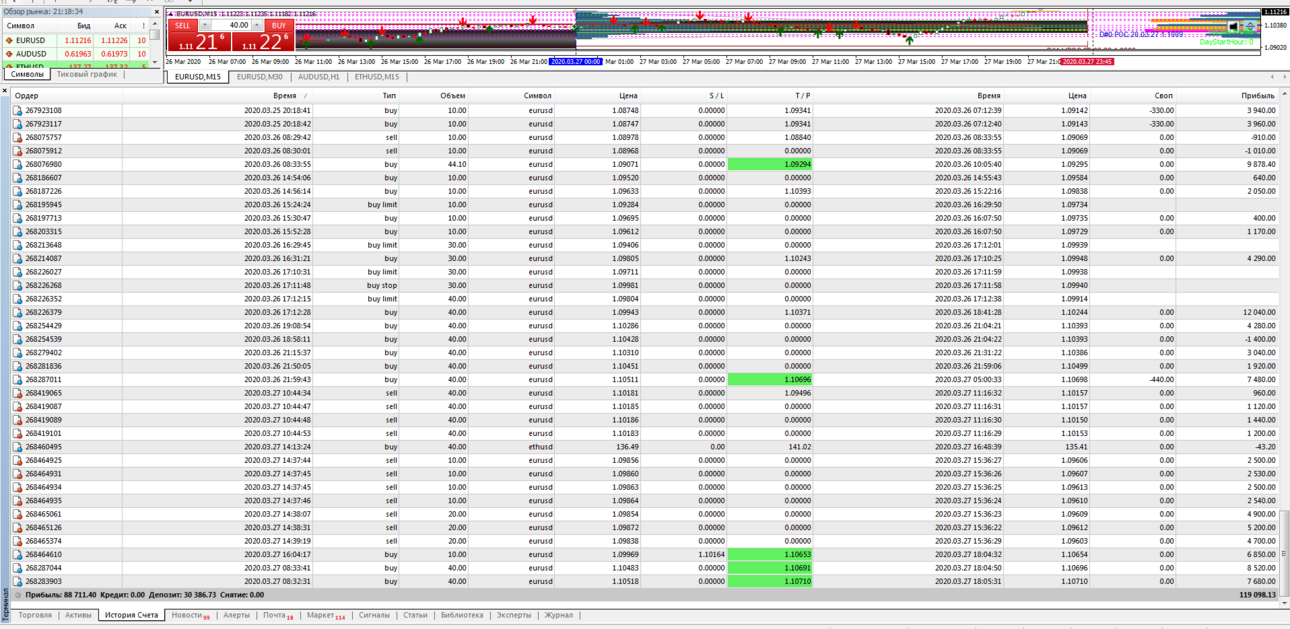The height and width of the screenshot is (629, 1290).
Task: Click the EURUSD symbol icon in Market Watch
Action: [9, 40]
